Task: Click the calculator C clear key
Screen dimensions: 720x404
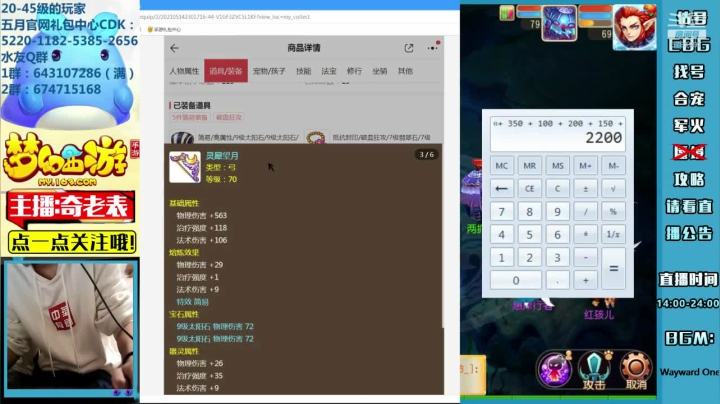Action: 557,189
